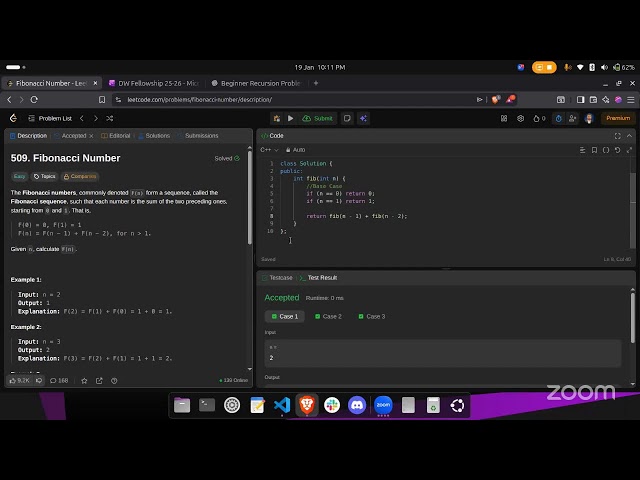640x480 pixels.
Task: Dislike the problem with thumbs down
Action: coord(39,380)
